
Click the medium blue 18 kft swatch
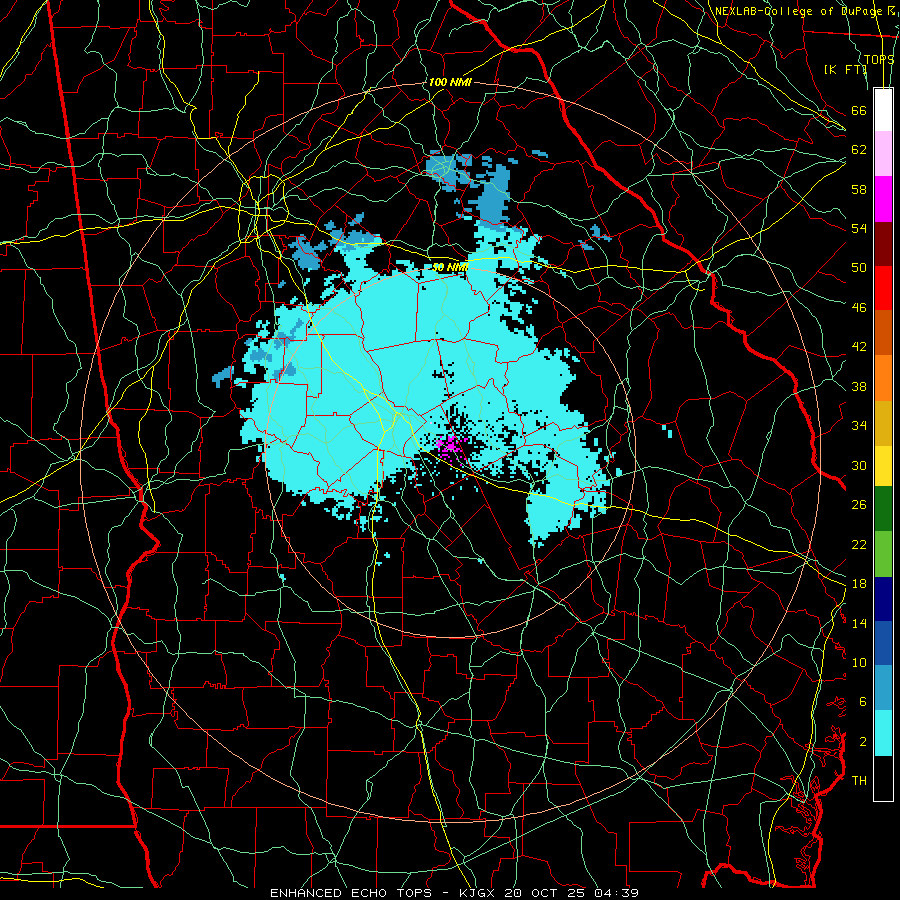click(x=883, y=643)
